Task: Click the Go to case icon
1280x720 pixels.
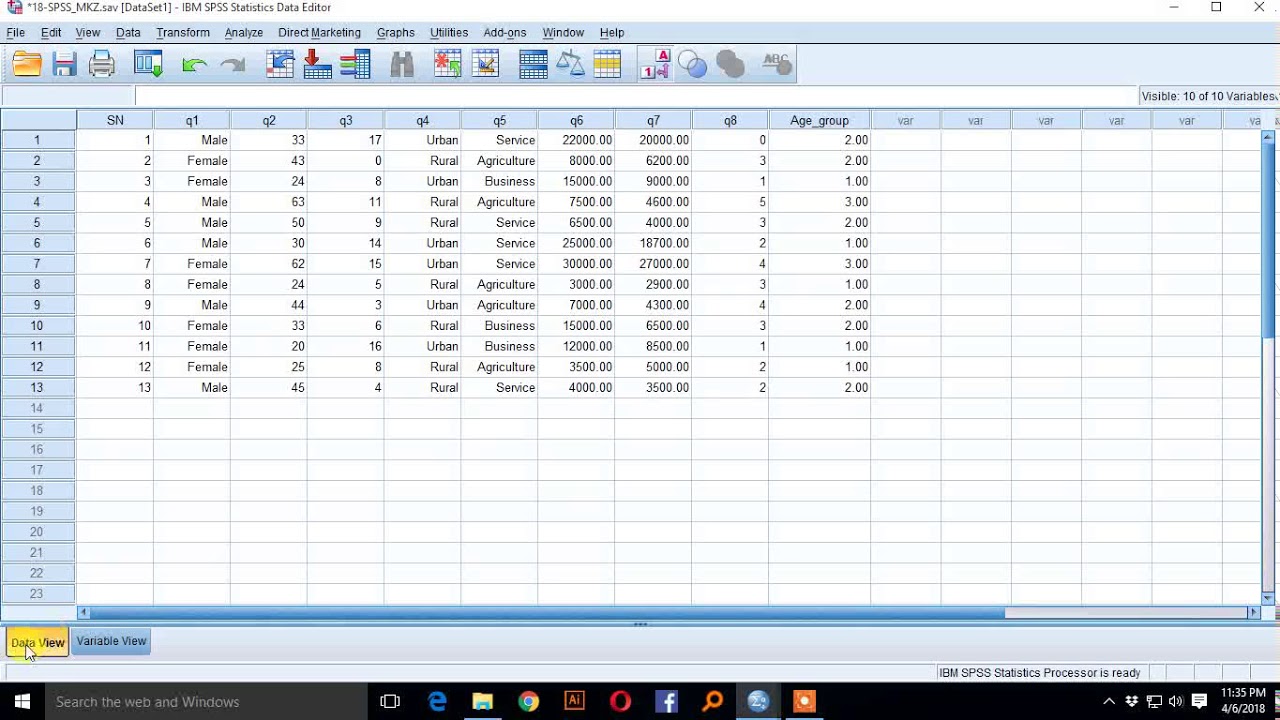Action: click(280, 65)
